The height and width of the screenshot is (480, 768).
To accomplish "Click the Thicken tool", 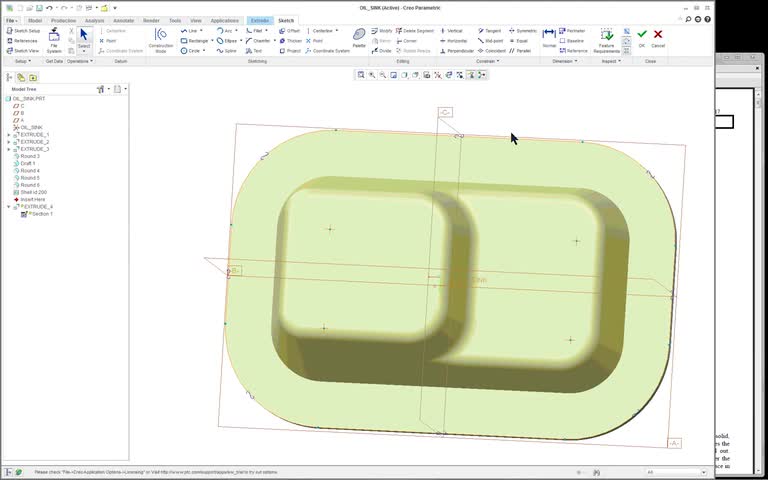I will pyautogui.click(x=290, y=41).
